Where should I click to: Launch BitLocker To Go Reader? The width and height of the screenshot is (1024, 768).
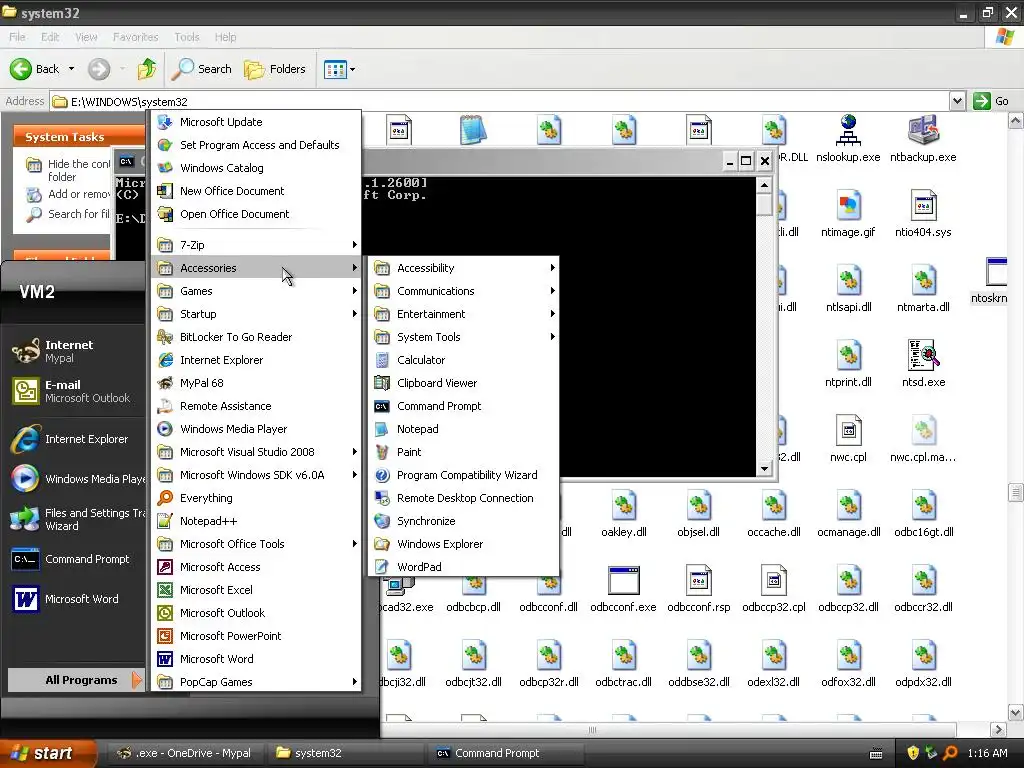256,337
